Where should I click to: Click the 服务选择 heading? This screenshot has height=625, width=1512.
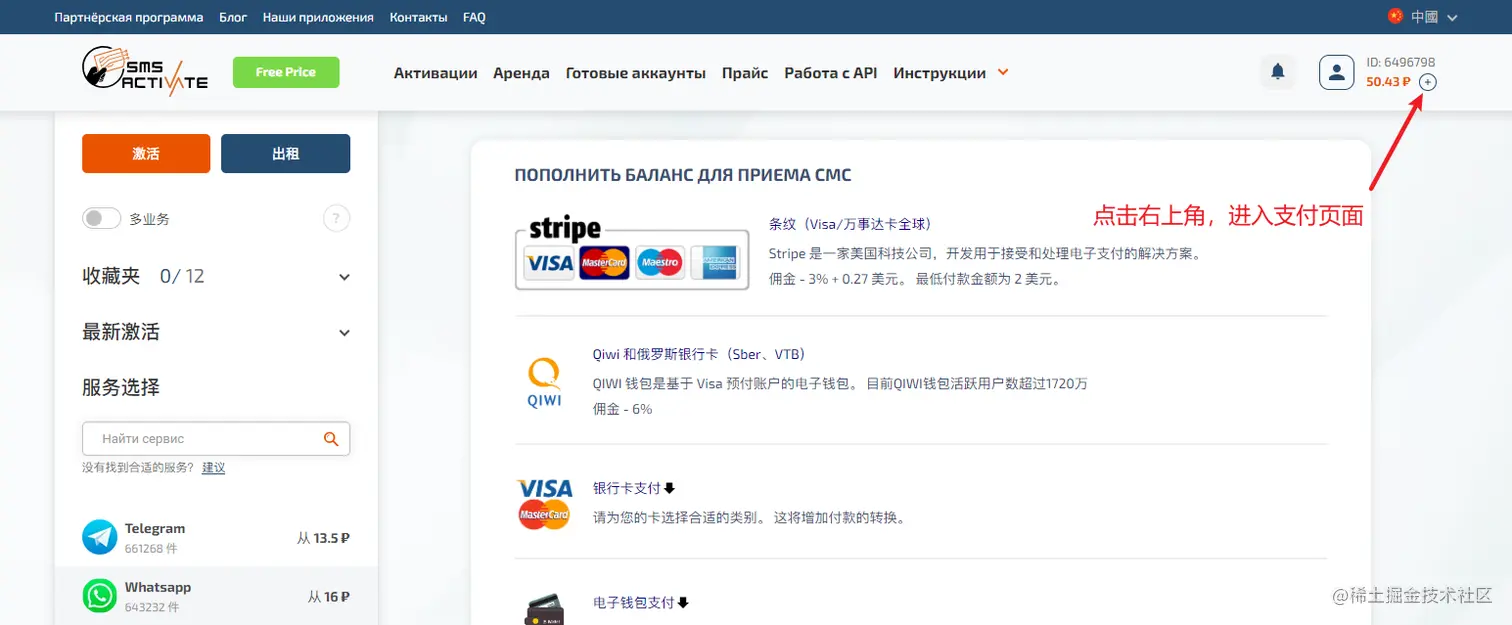121,387
